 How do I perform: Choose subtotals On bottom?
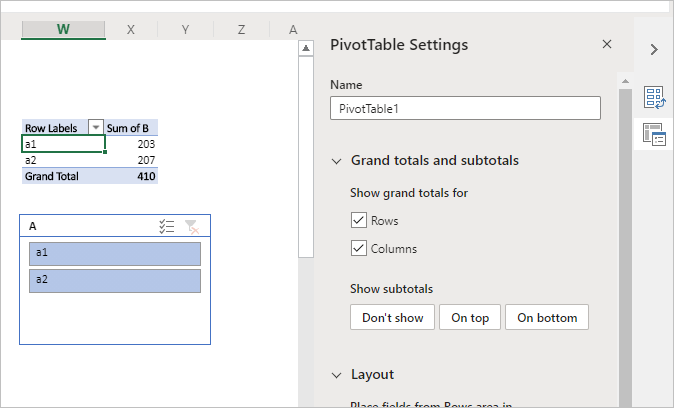547,318
